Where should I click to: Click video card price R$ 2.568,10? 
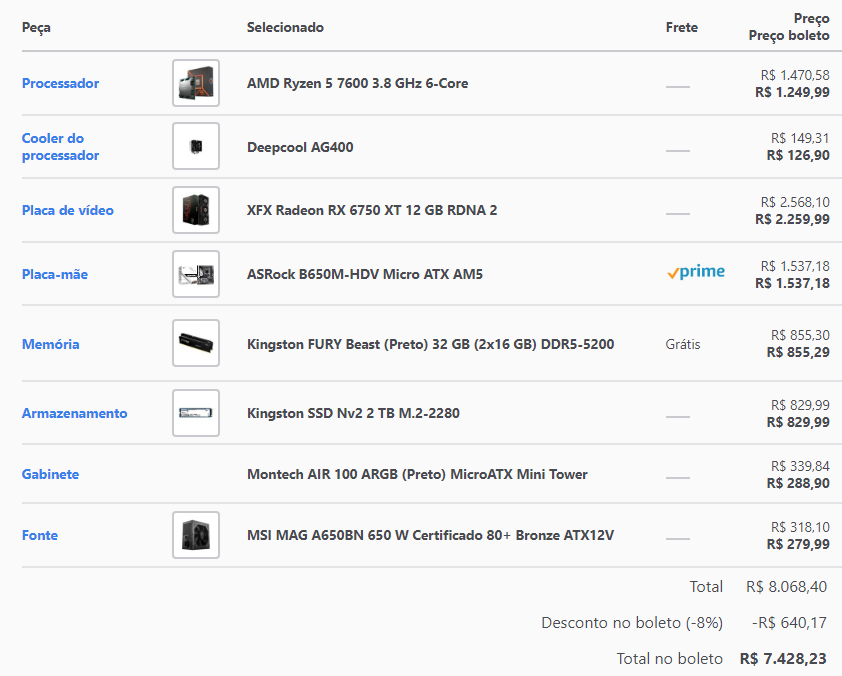(x=795, y=202)
